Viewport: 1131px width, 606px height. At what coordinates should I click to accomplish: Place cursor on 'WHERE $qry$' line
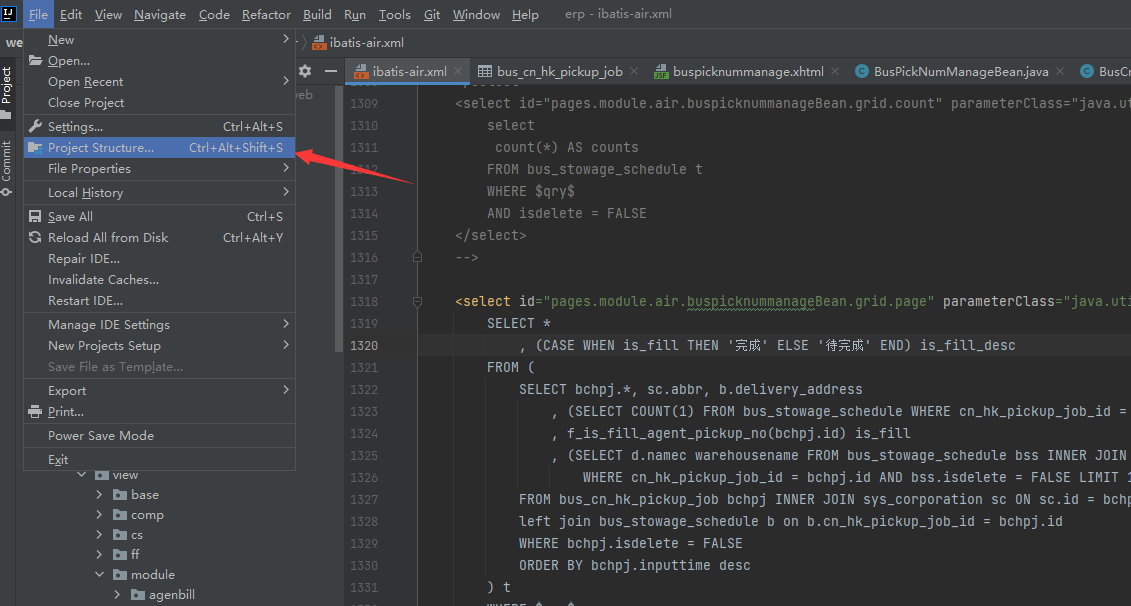tap(531, 191)
